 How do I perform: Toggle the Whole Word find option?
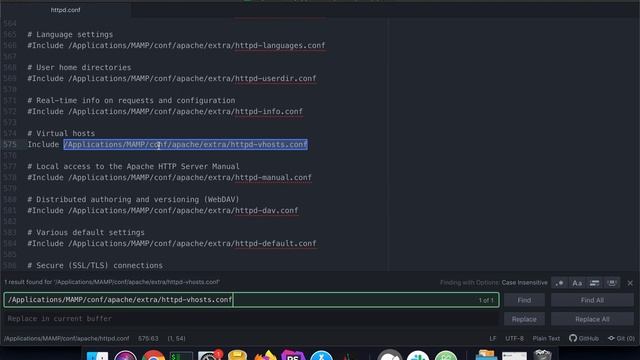point(611,283)
